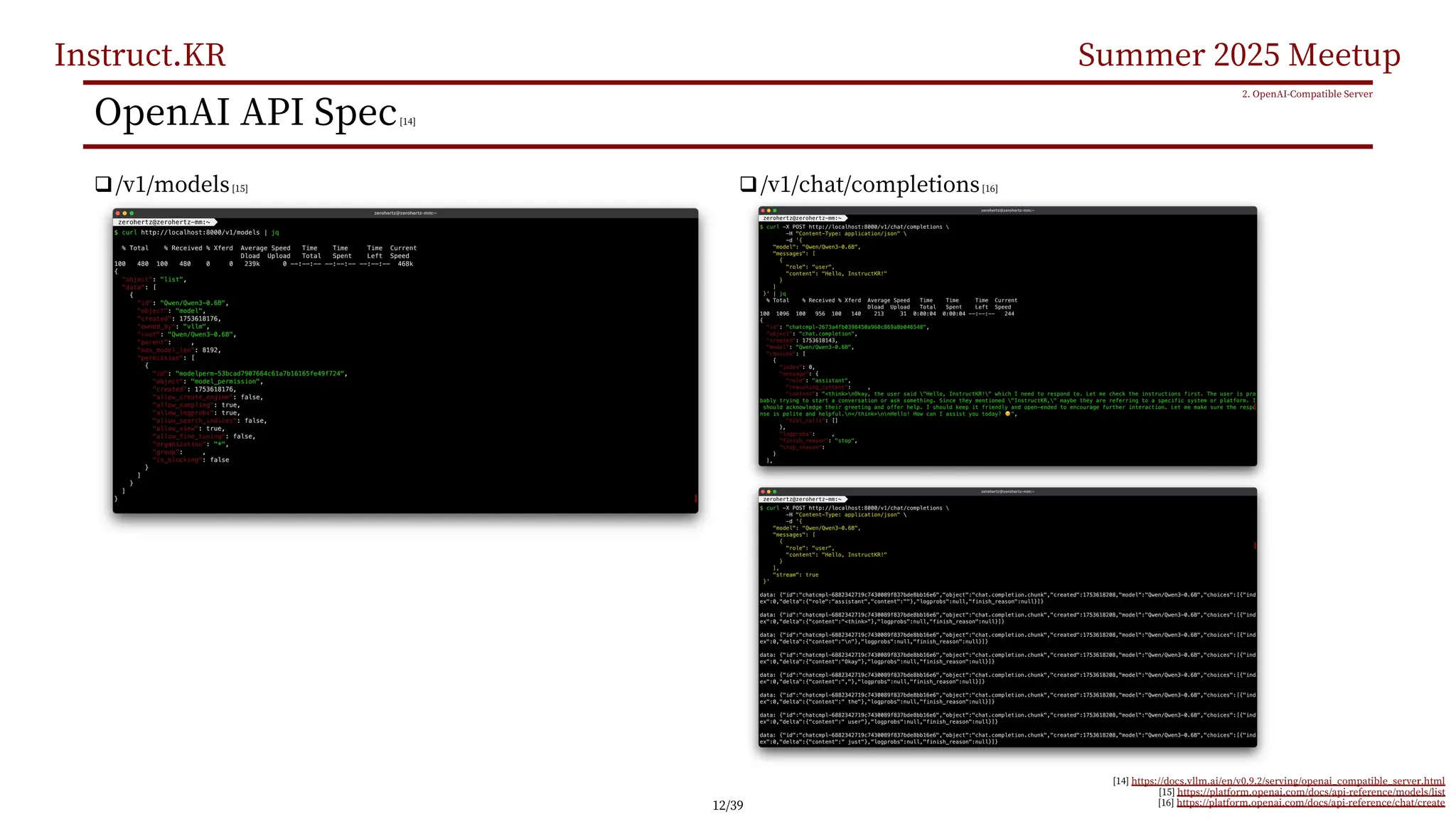Viewport: 1456px width, 819px height.
Task: Click the streamed chunk containing ' just' content
Action: 1007,739
